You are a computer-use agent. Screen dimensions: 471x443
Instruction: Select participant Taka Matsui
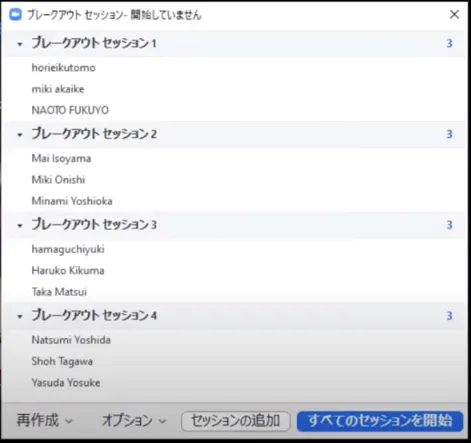59,292
